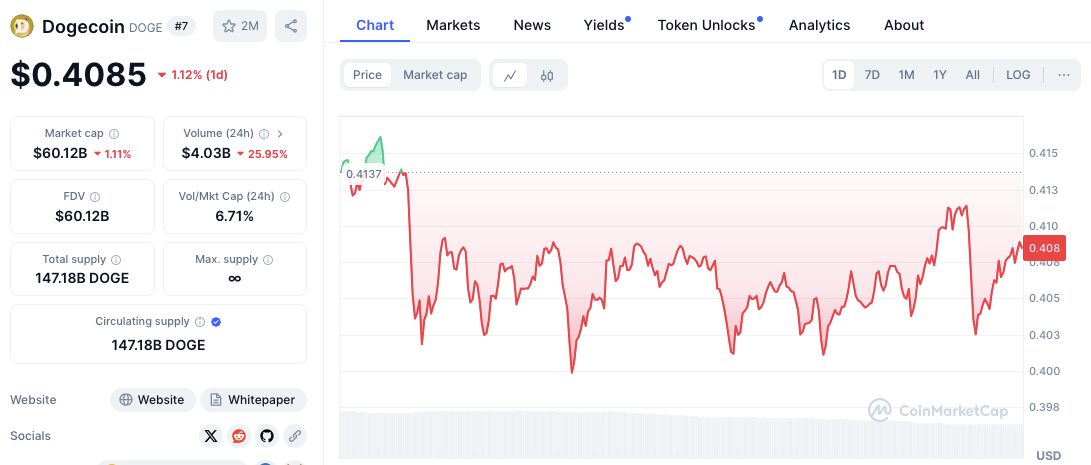
Task: Open the share icon button
Action: [291, 26]
